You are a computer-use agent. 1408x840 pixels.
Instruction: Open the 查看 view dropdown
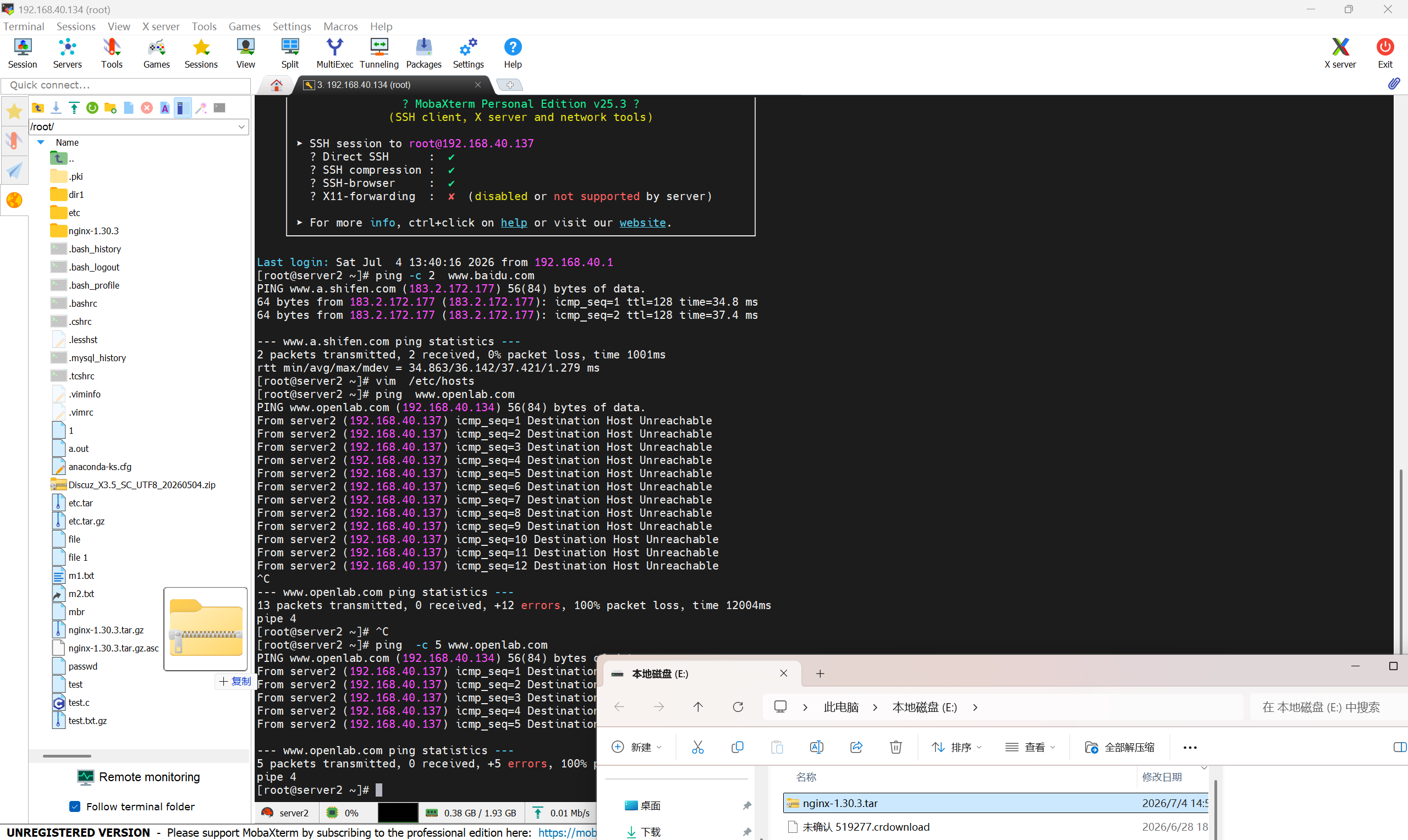[x=1030, y=747]
